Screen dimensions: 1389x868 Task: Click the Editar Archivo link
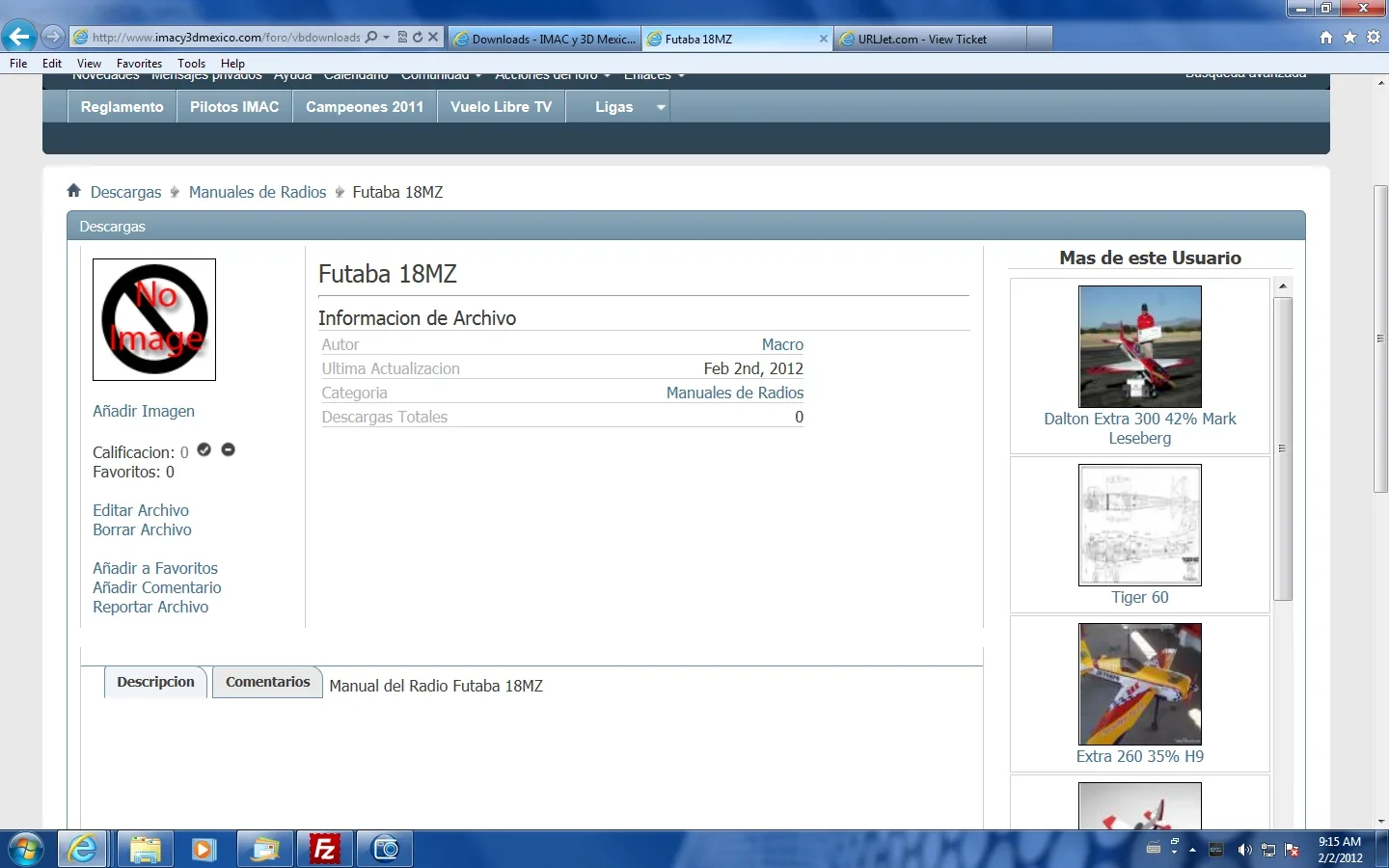(x=140, y=510)
